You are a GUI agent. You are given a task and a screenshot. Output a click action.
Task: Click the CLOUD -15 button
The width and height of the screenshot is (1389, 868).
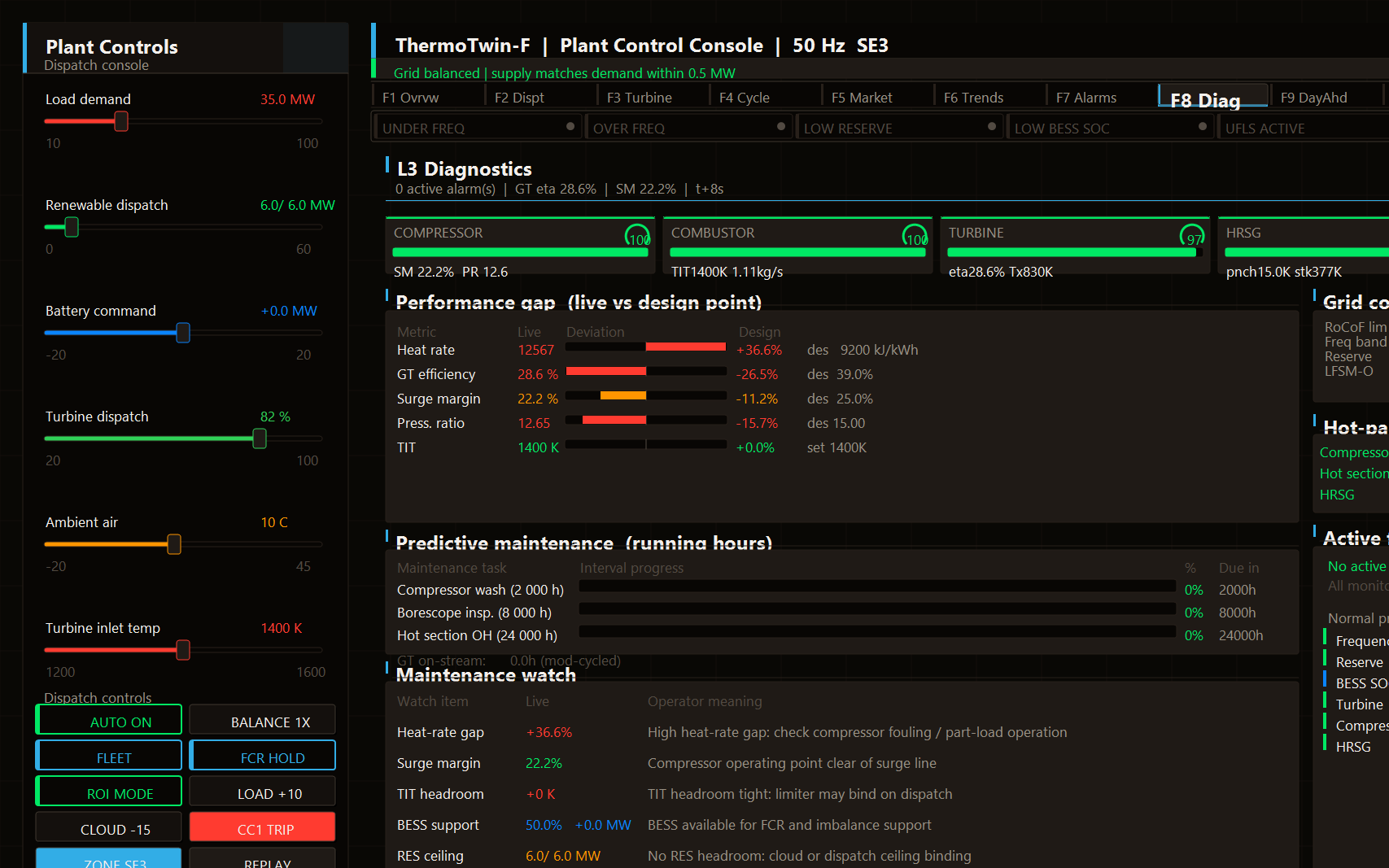pos(109,827)
